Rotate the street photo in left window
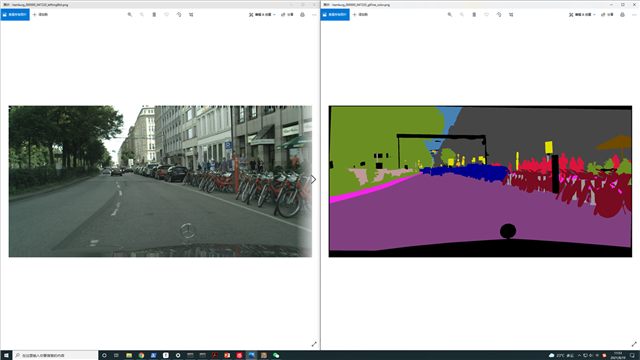Viewport: 640px width, 360px height. tap(179, 15)
